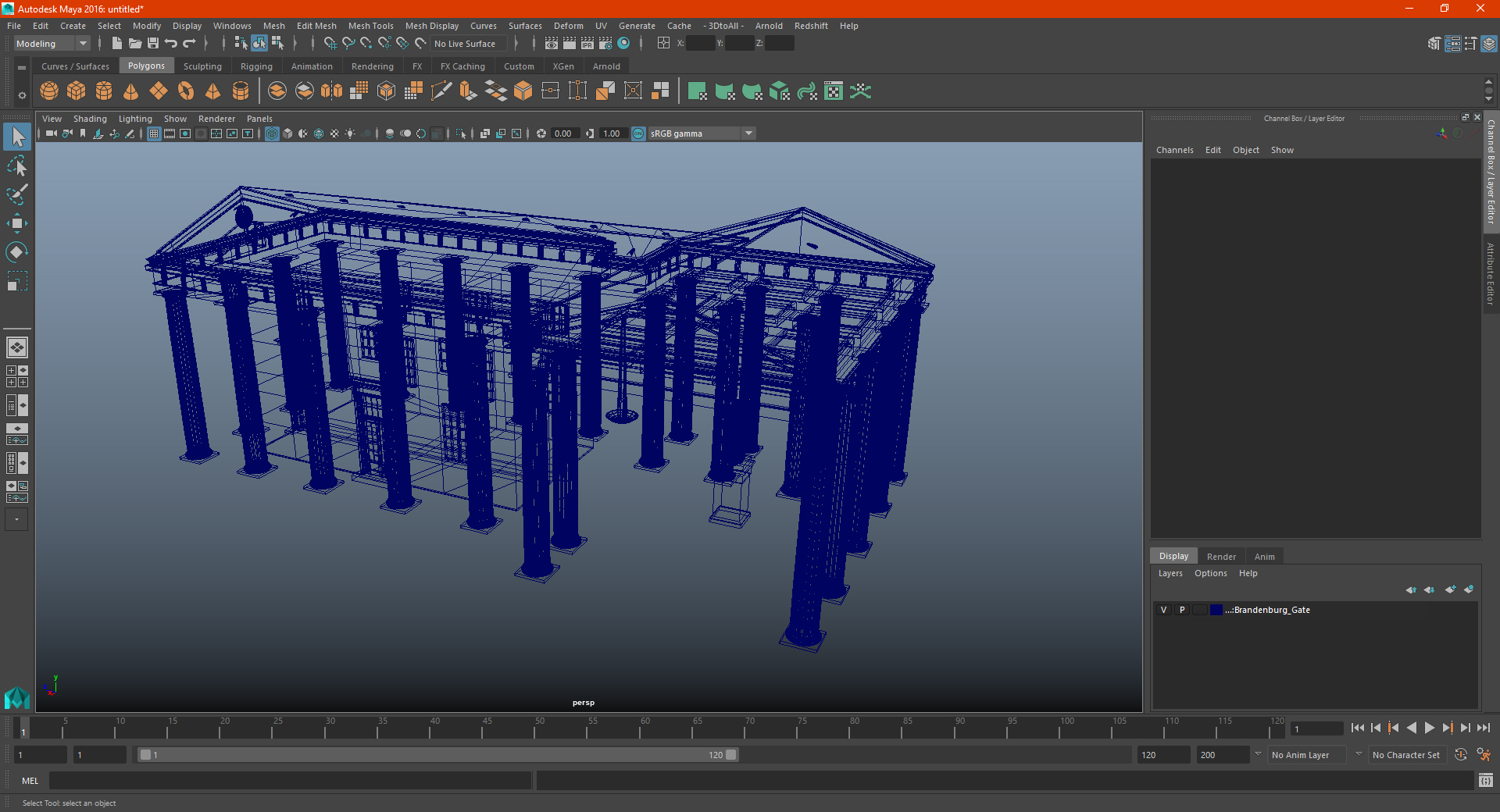Screen dimensions: 1500x812
Task: Create a polygon pyramid from the shelf
Action: pos(213,91)
